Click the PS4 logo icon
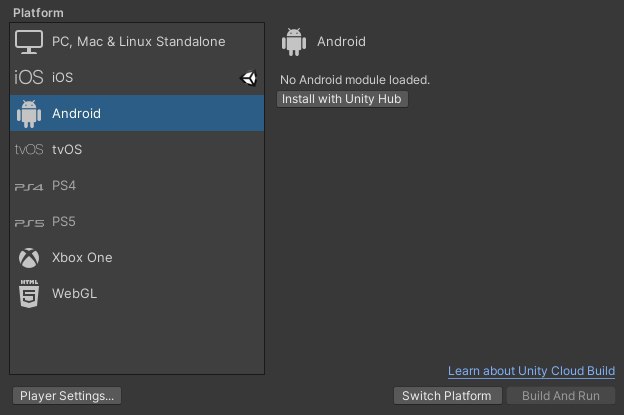The width and height of the screenshot is (624, 415). point(29,187)
